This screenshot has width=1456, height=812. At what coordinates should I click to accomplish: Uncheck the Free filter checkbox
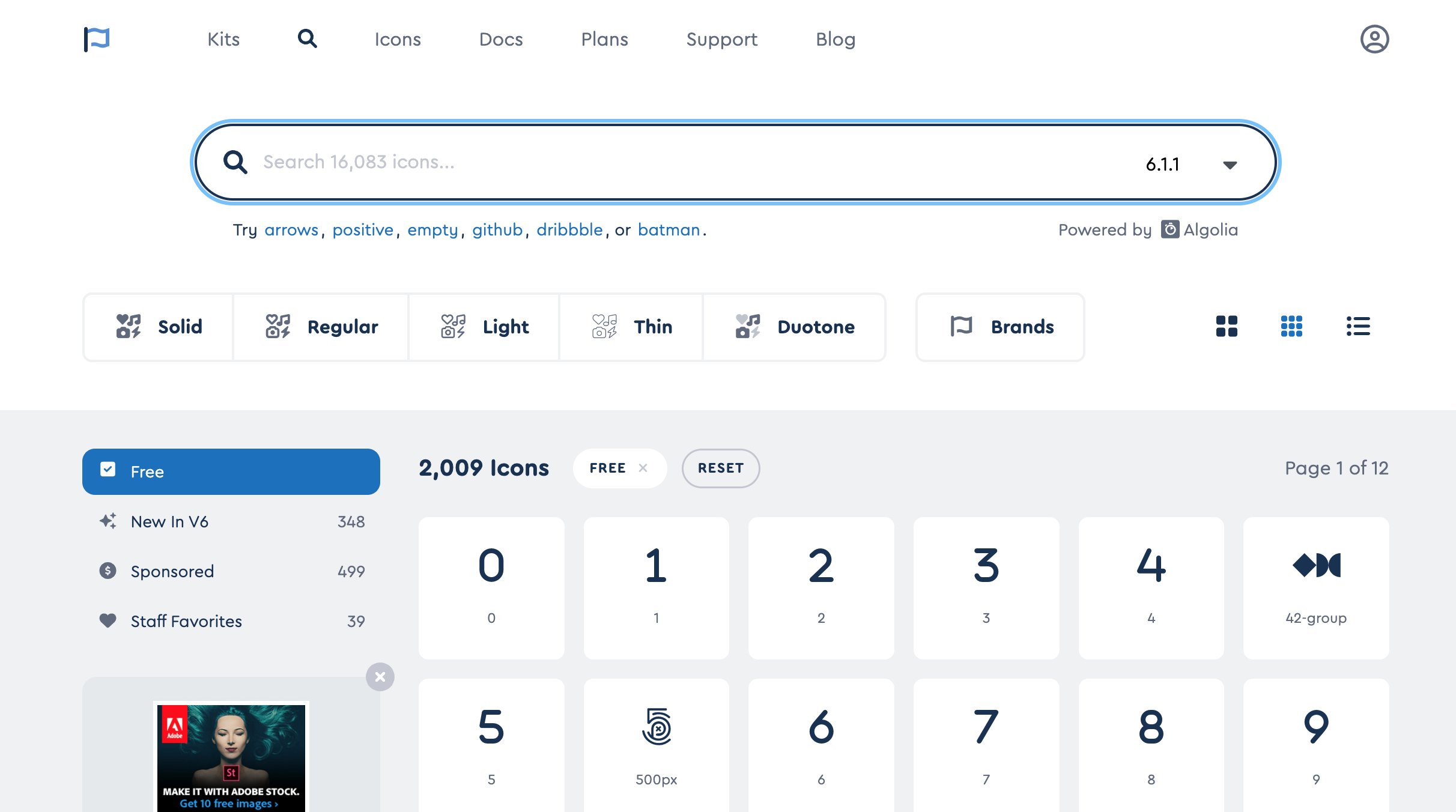pos(108,470)
